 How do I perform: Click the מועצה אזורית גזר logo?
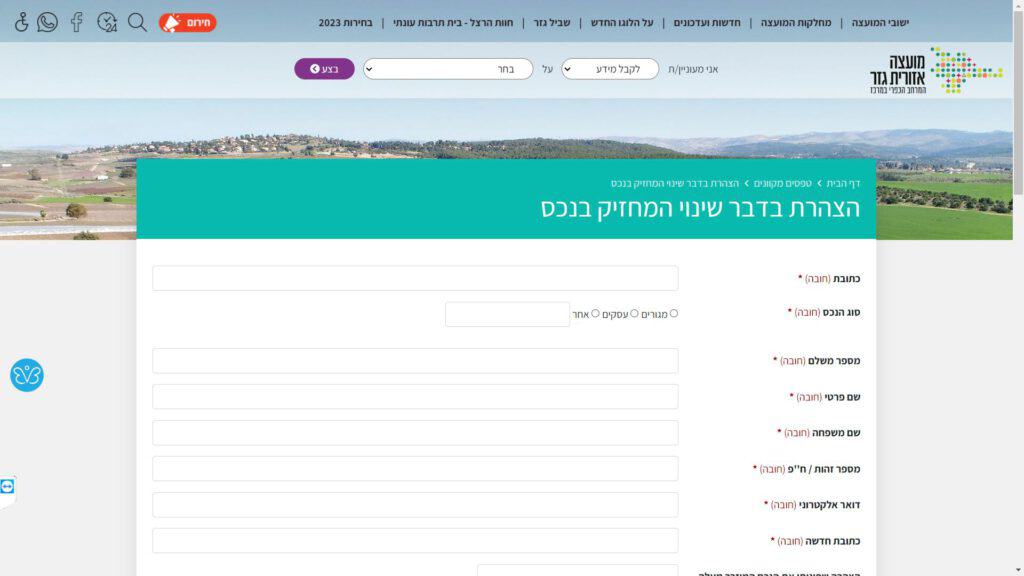pos(936,70)
